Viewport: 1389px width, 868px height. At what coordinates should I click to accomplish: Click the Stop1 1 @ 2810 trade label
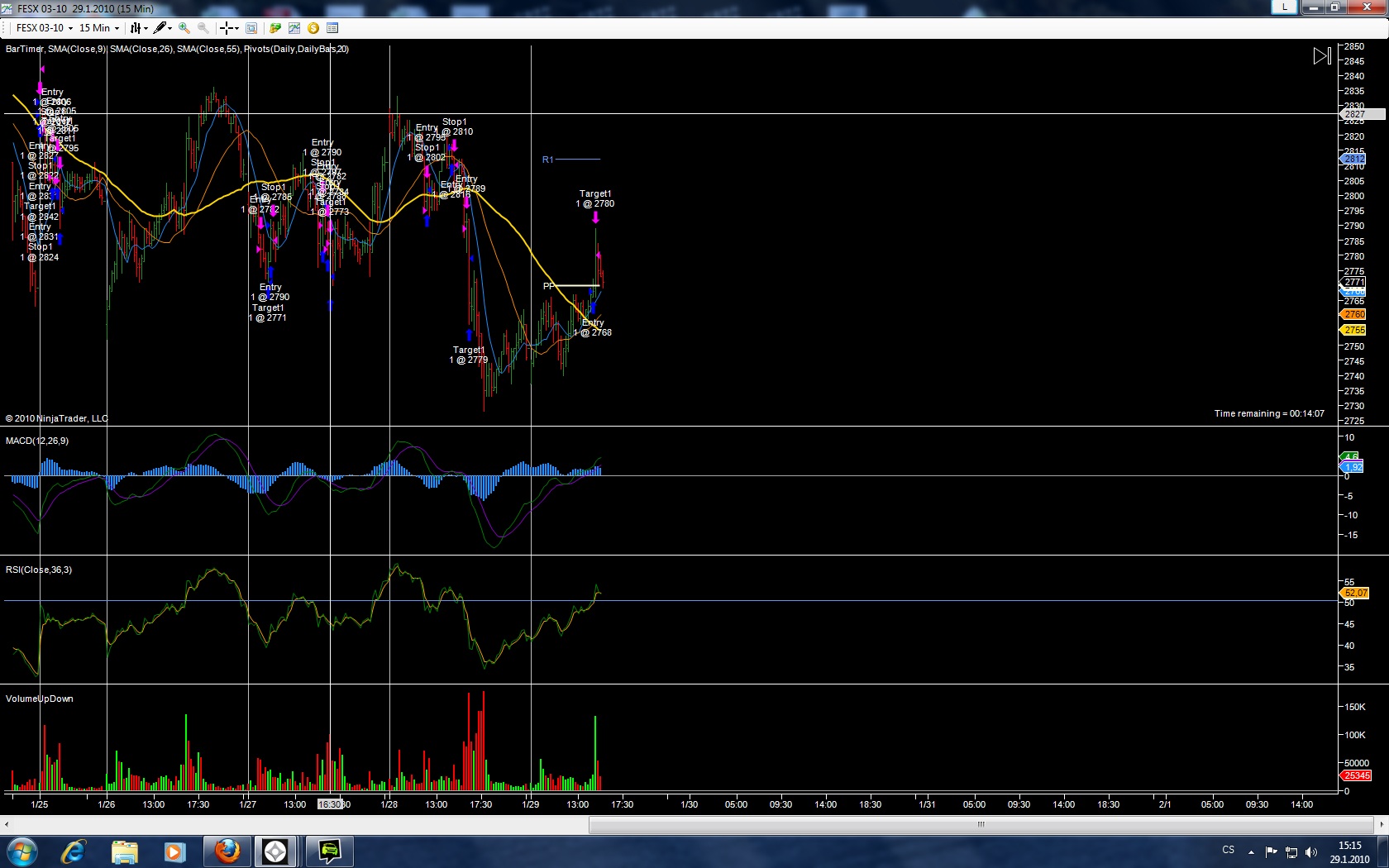[455, 126]
